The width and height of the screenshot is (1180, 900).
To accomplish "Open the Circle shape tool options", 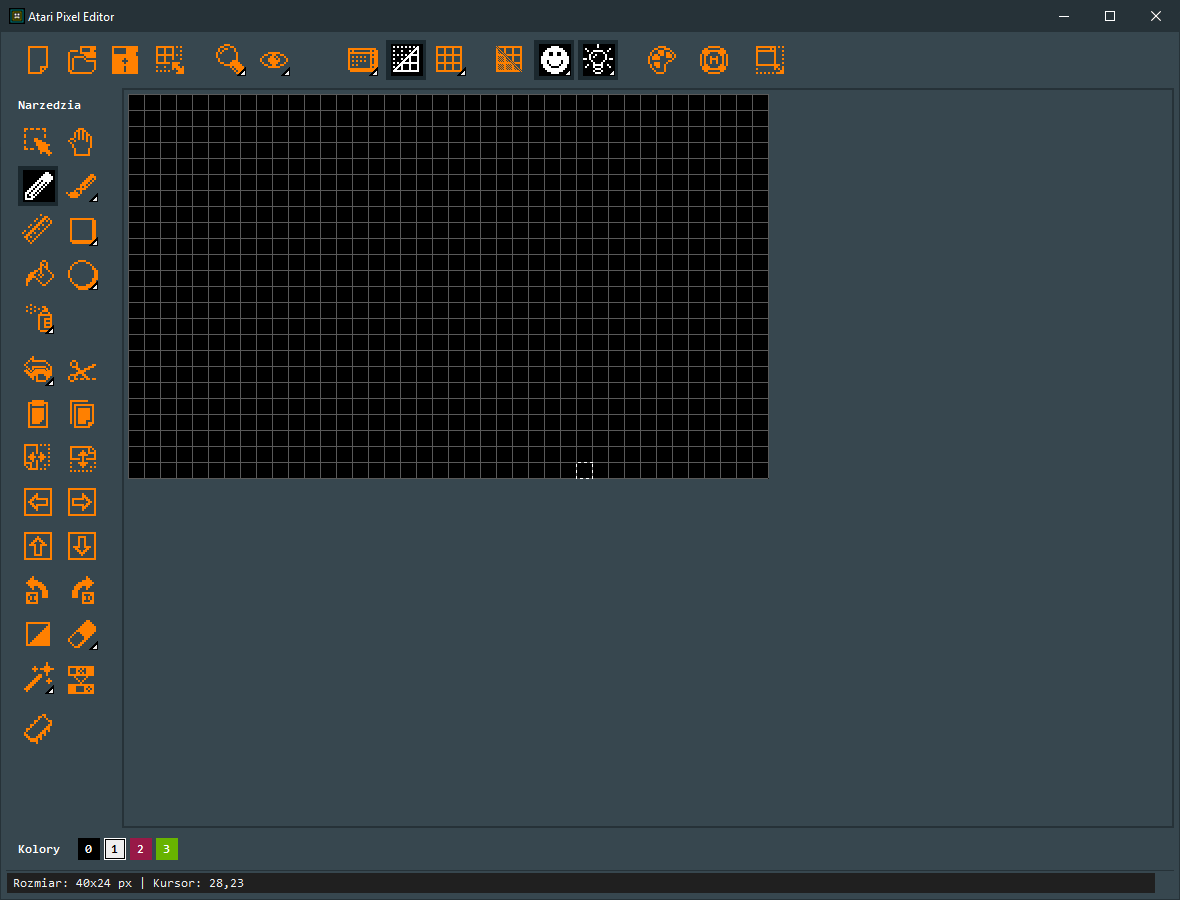I will [x=81, y=274].
